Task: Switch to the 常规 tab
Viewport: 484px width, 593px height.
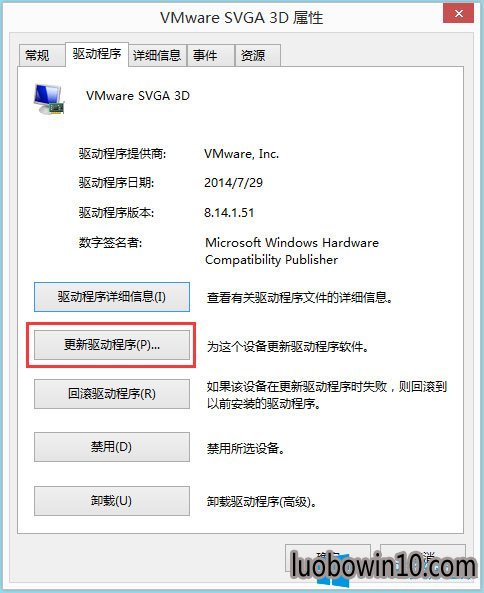Action: (x=37, y=56)
